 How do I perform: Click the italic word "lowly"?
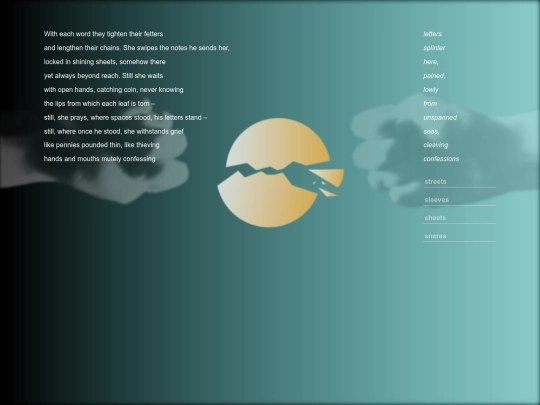[x=431, y=90]
